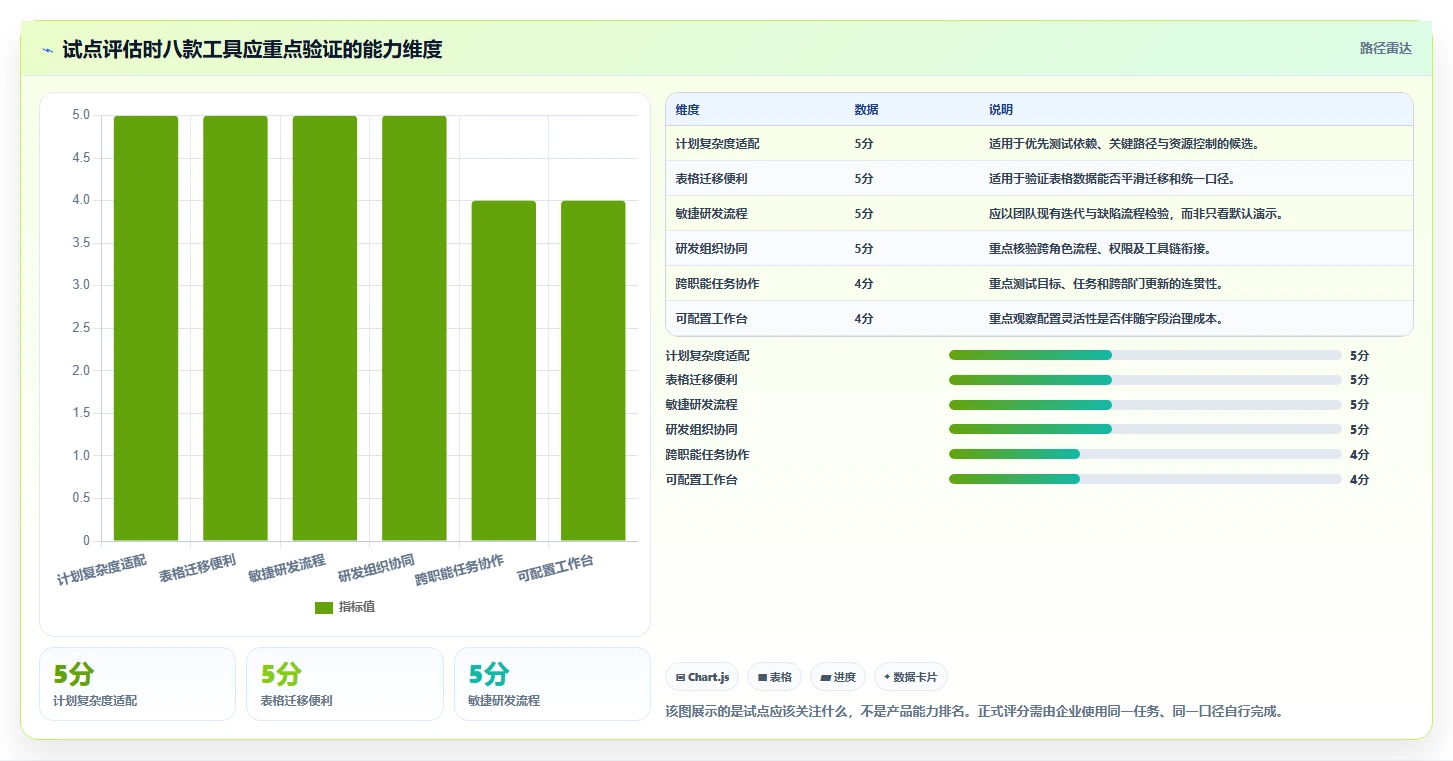Click the progress bar for 计划复杂度适配
Viewport: 1453px width, 761px height.
1145,355
